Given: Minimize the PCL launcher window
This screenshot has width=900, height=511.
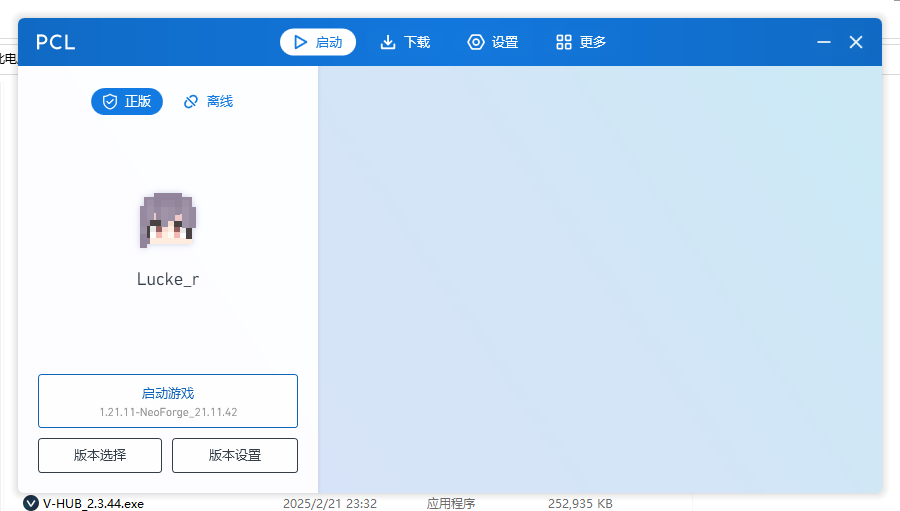Looking at the screenshot, I should click(x=824, y=42).
